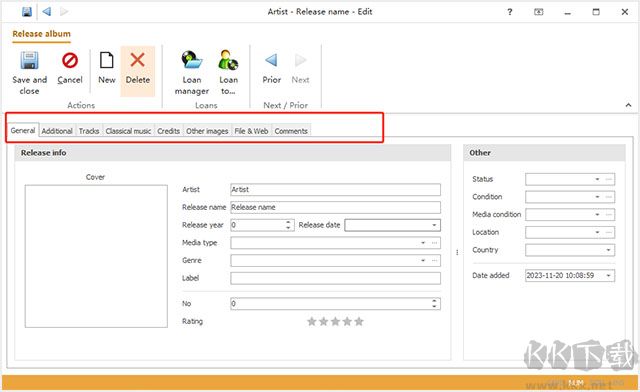
Task: Click the Save and close icon
Action: 29,60
